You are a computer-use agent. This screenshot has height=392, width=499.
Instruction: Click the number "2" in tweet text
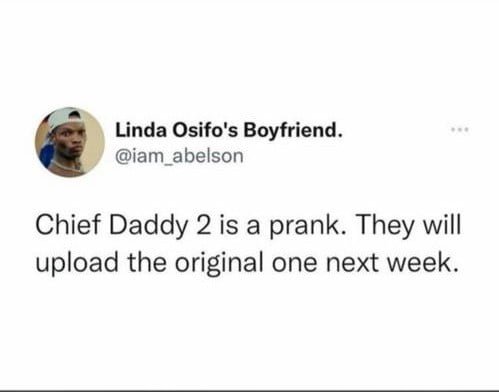[x=204, y=225]
